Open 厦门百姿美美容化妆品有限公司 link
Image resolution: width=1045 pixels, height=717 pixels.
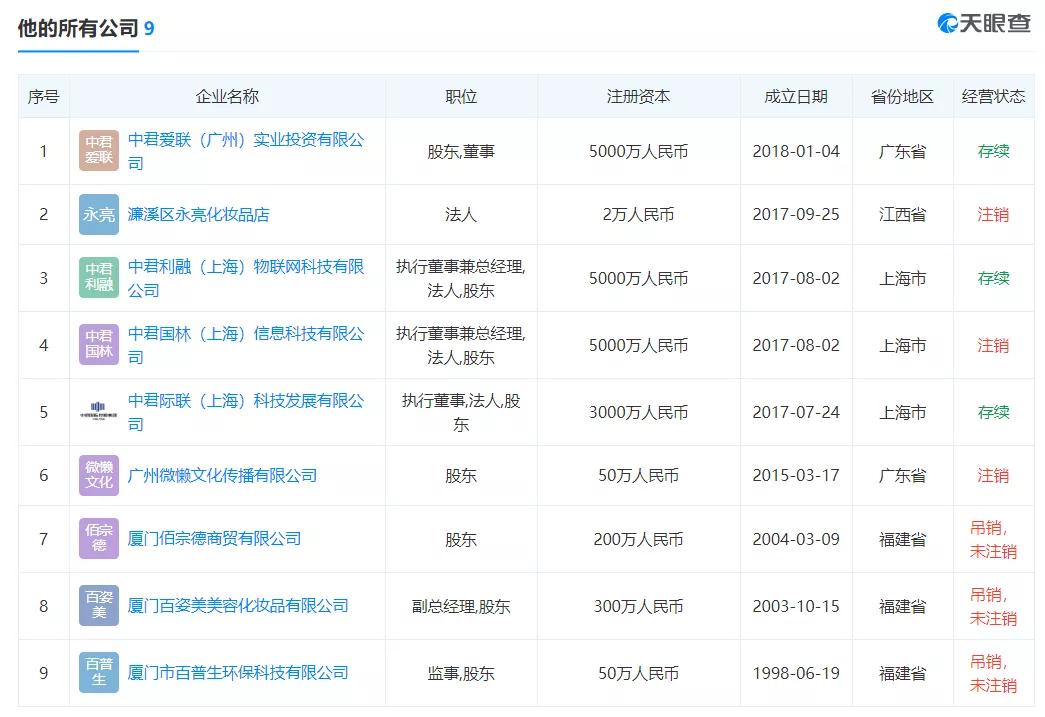tap(238, 606)
